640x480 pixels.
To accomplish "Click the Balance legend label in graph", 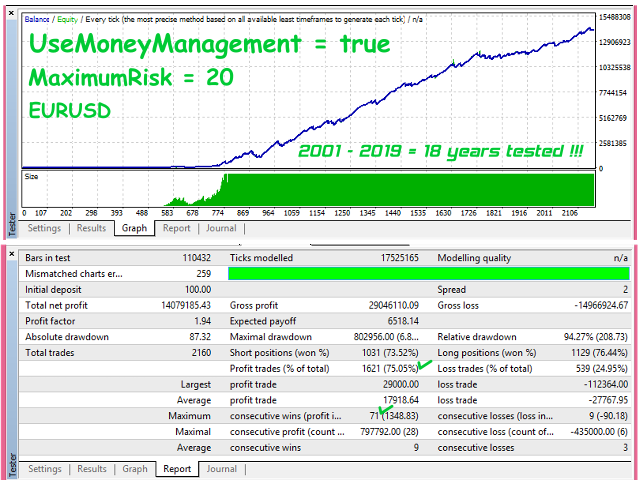I will (37, 20).
